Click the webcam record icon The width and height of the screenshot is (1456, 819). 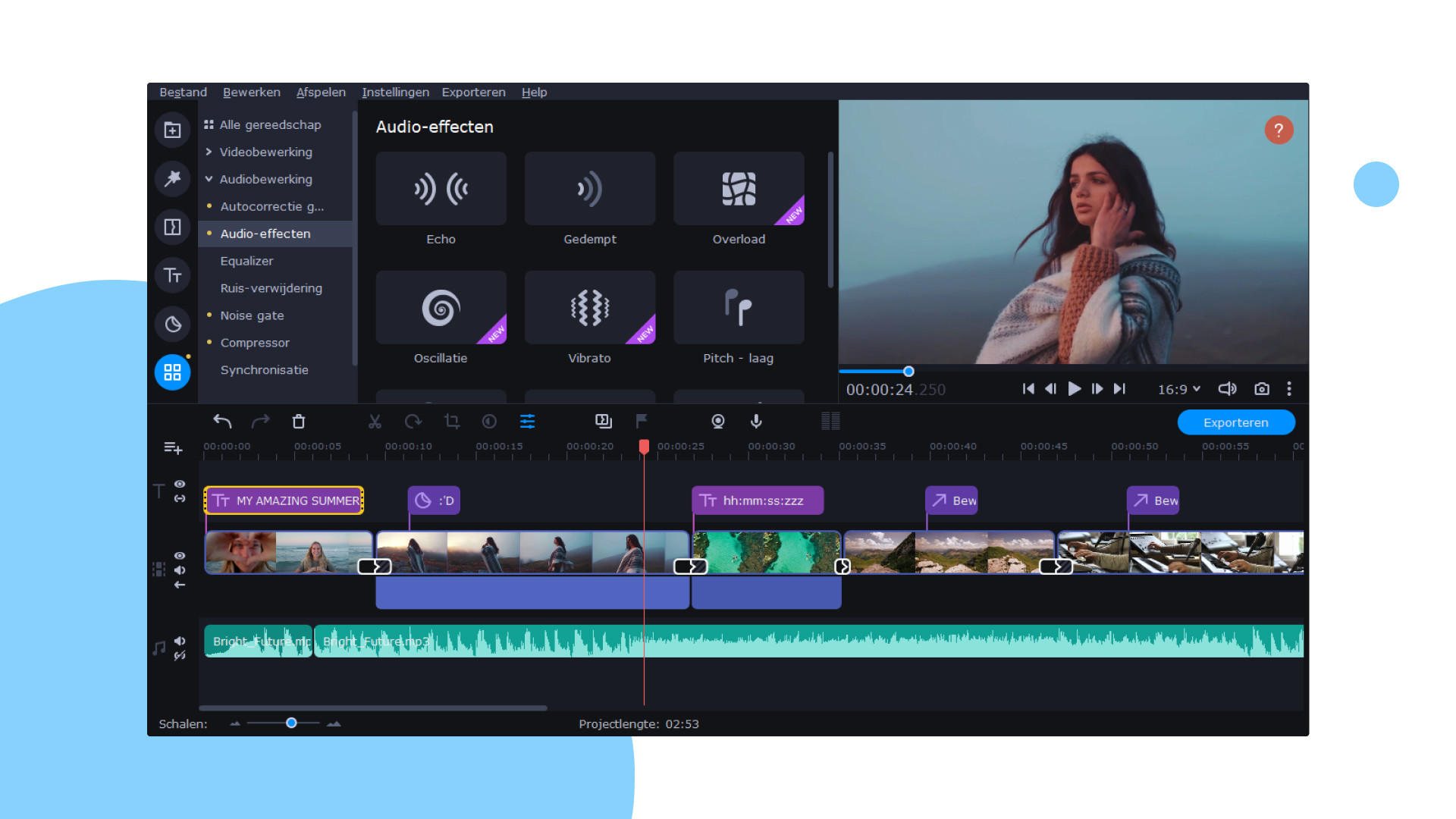(717, 421)
